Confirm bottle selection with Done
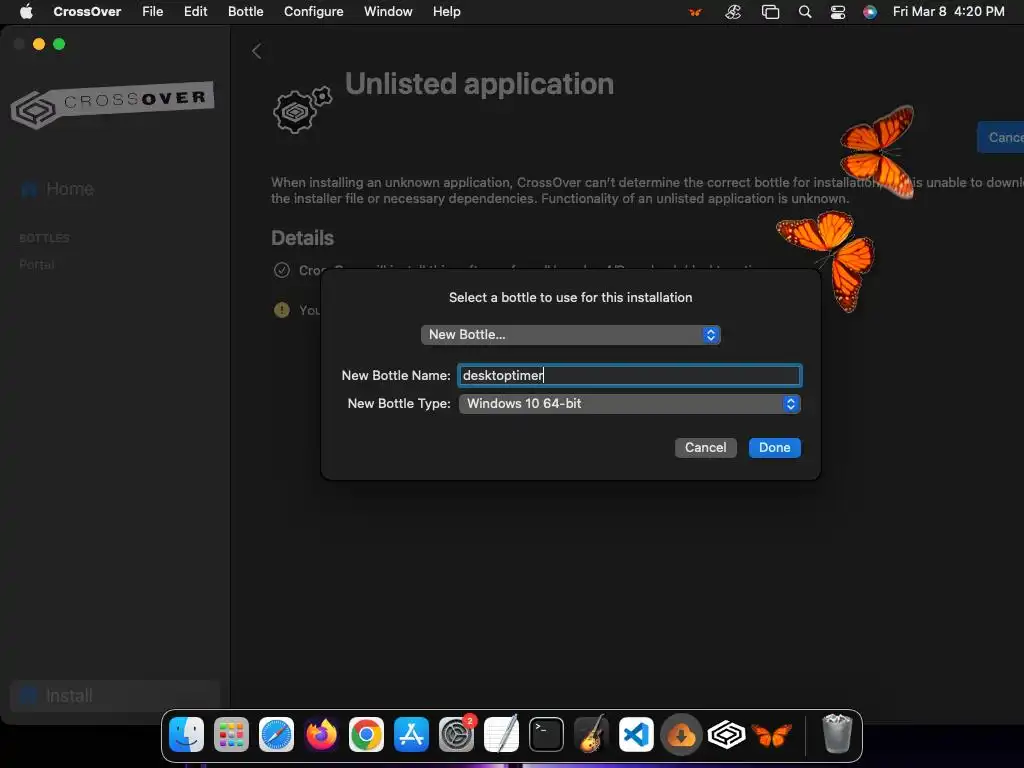This screenshot has height=768, width=1024. [775, 447]
